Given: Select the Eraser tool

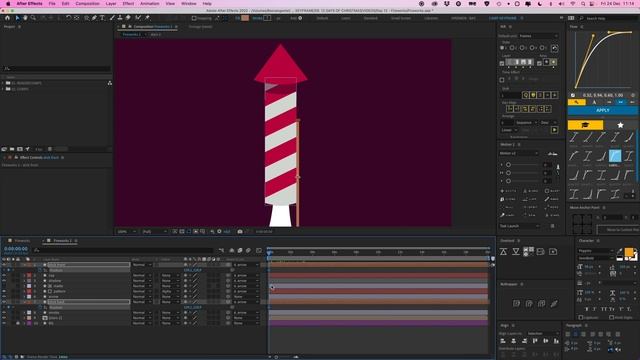Looking at the screenshot, I should pos(128,18).
